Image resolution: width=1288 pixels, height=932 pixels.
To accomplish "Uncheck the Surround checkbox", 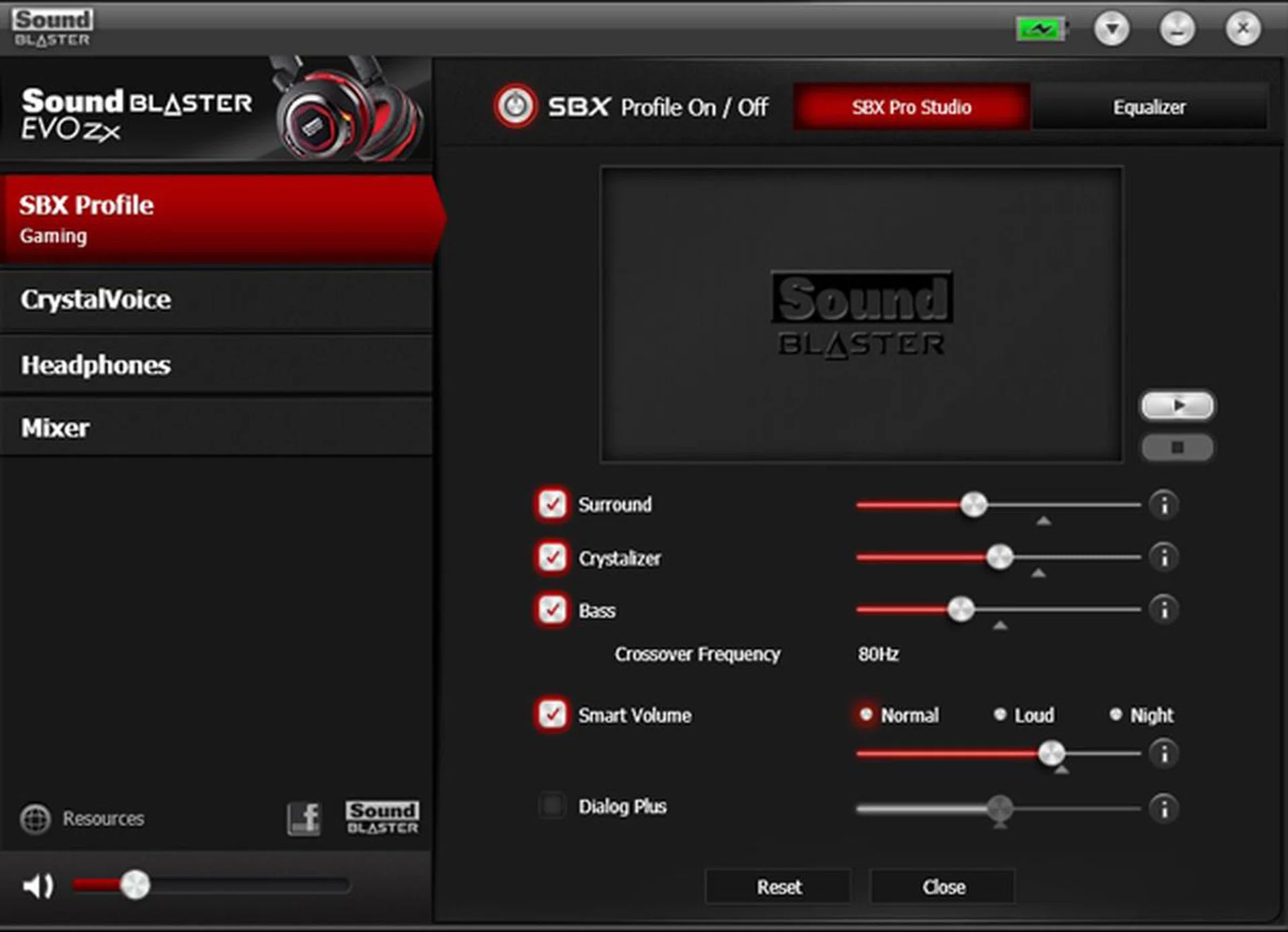I will click(x=552, y=504).
